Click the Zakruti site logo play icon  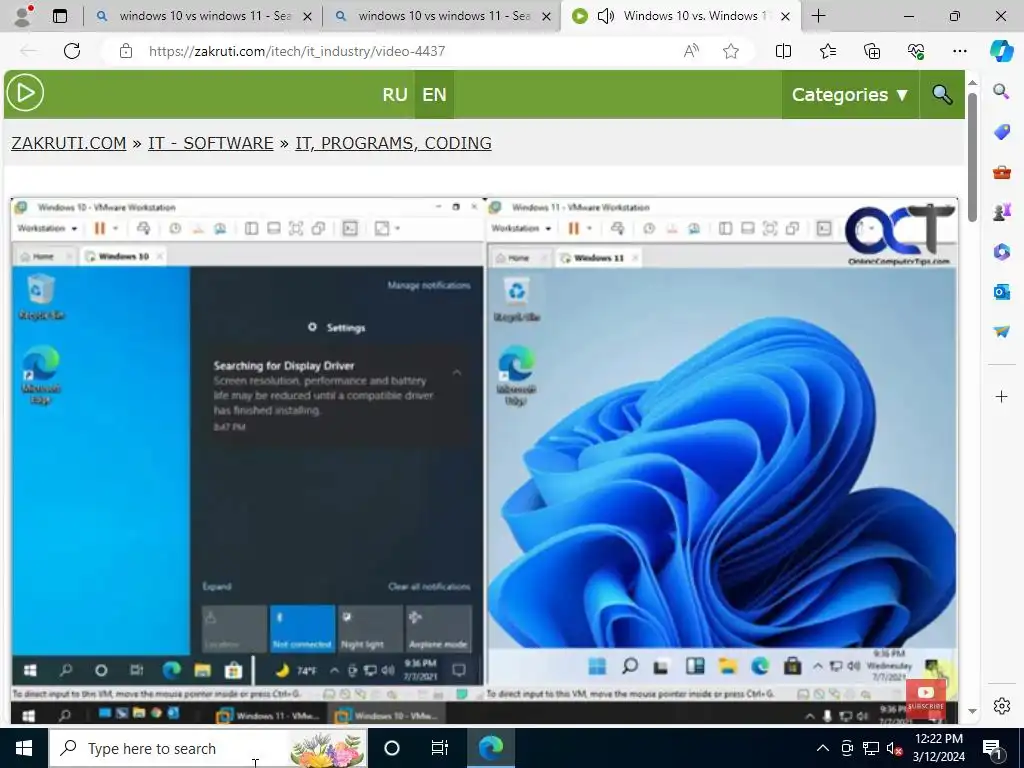point(25,93)
